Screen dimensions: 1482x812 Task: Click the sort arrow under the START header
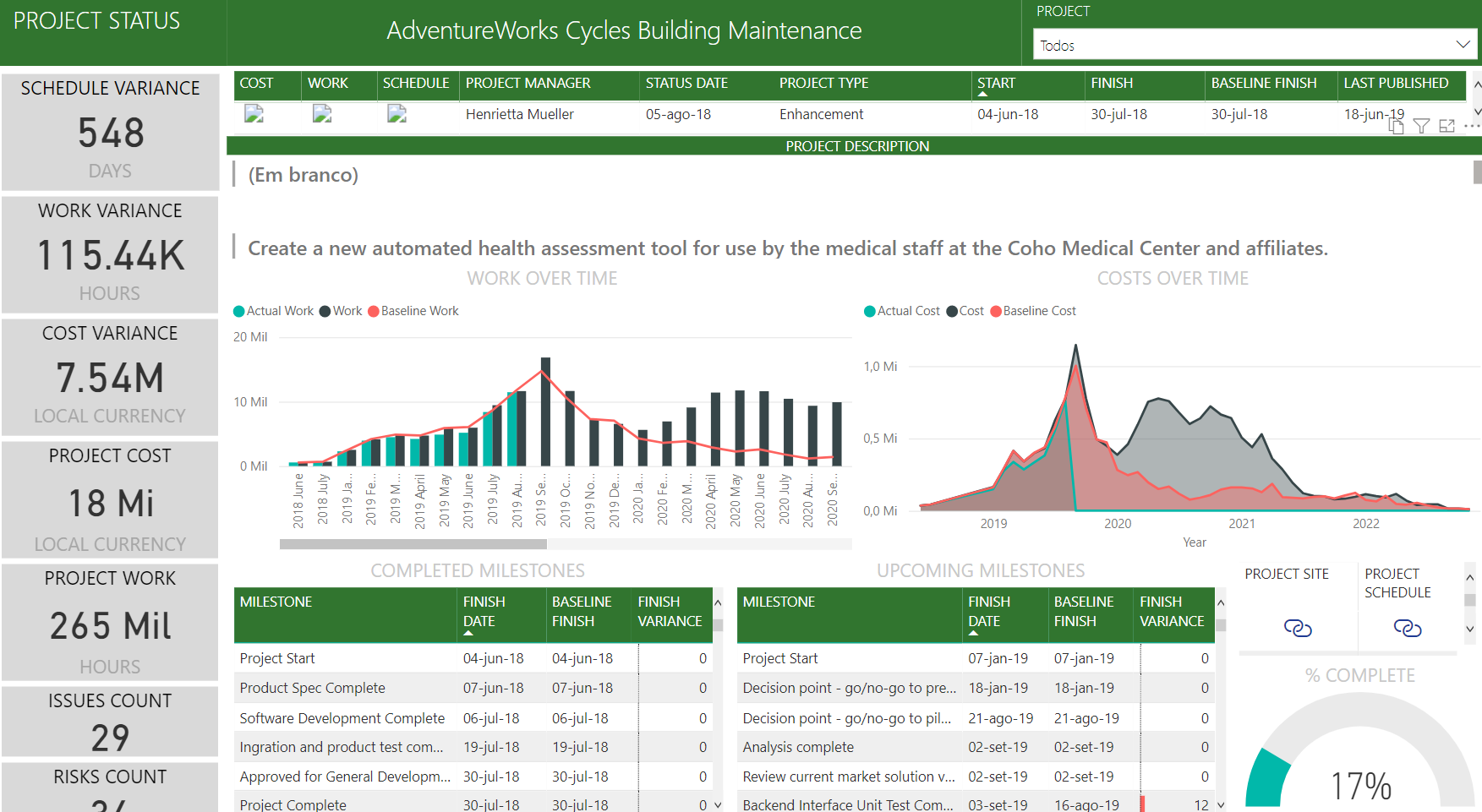pos(982,95)
